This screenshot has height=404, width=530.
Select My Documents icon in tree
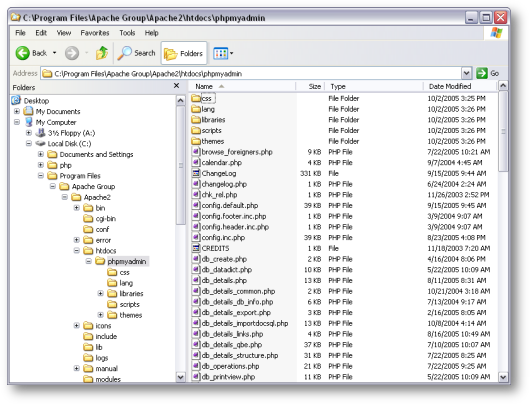coord(28,111)
